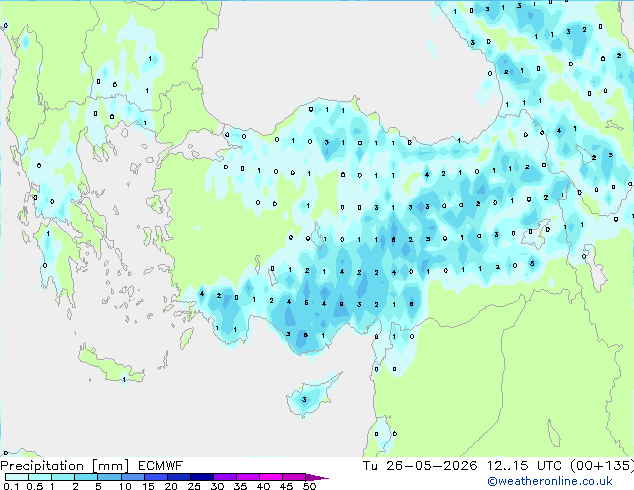
Task: Click the 0.1–0.5 mm lightest cyan legend swatch
Action: pyautogui.click(x=17, y=477)
